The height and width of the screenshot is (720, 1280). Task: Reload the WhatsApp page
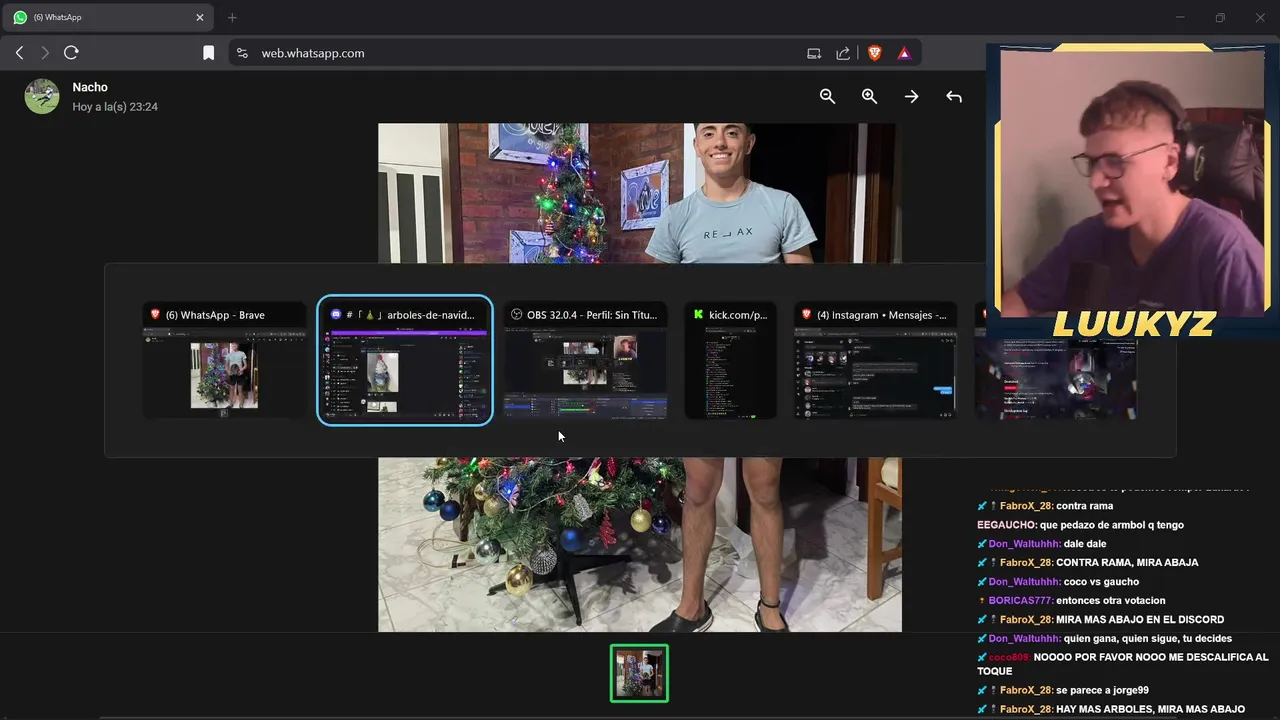[71, 53]
